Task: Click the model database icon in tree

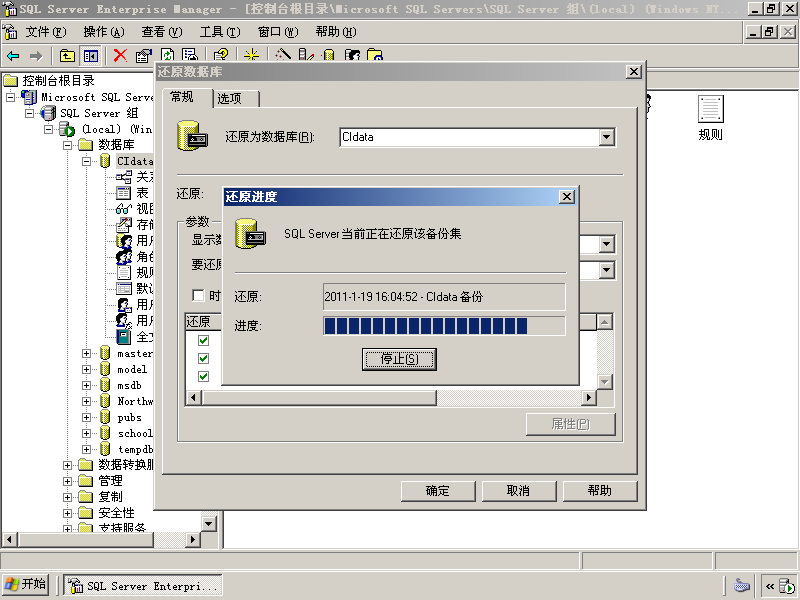Action: [105, 369]
